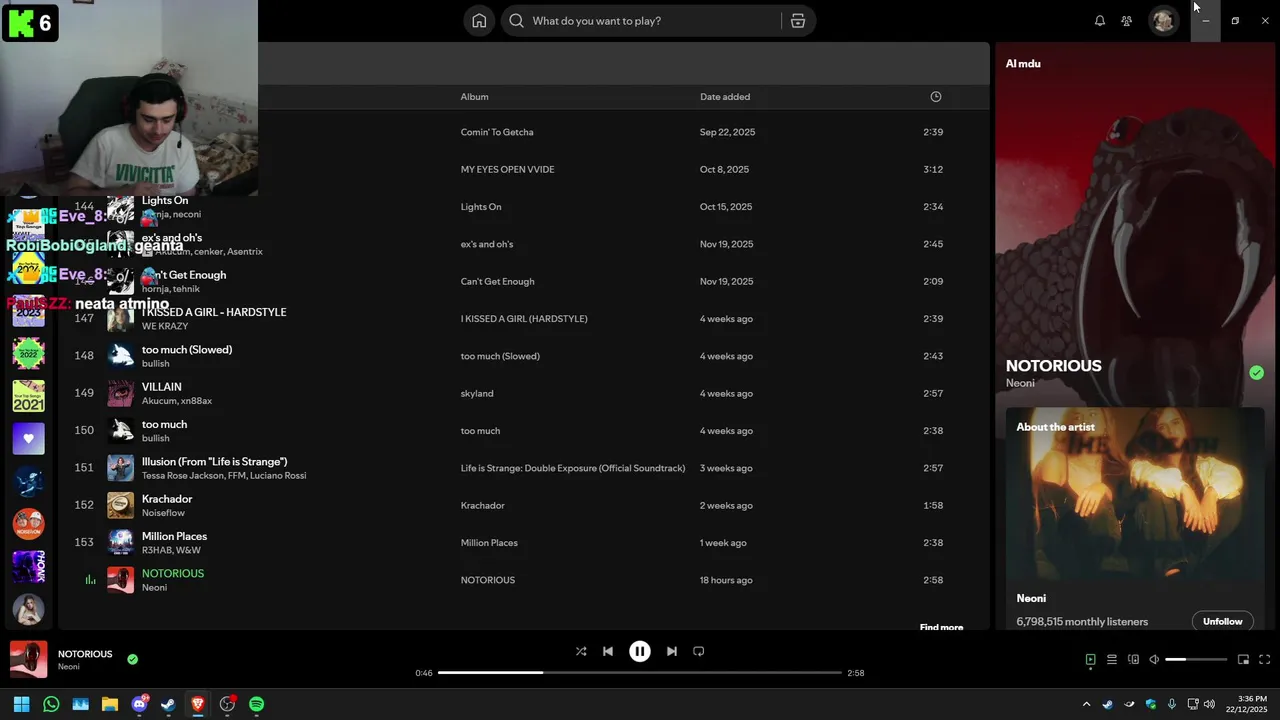Image resolution: width=1280 pixels, height=720 pixels.
Task: Open Brave browser from the taskbar
Action: coord(198,704)
